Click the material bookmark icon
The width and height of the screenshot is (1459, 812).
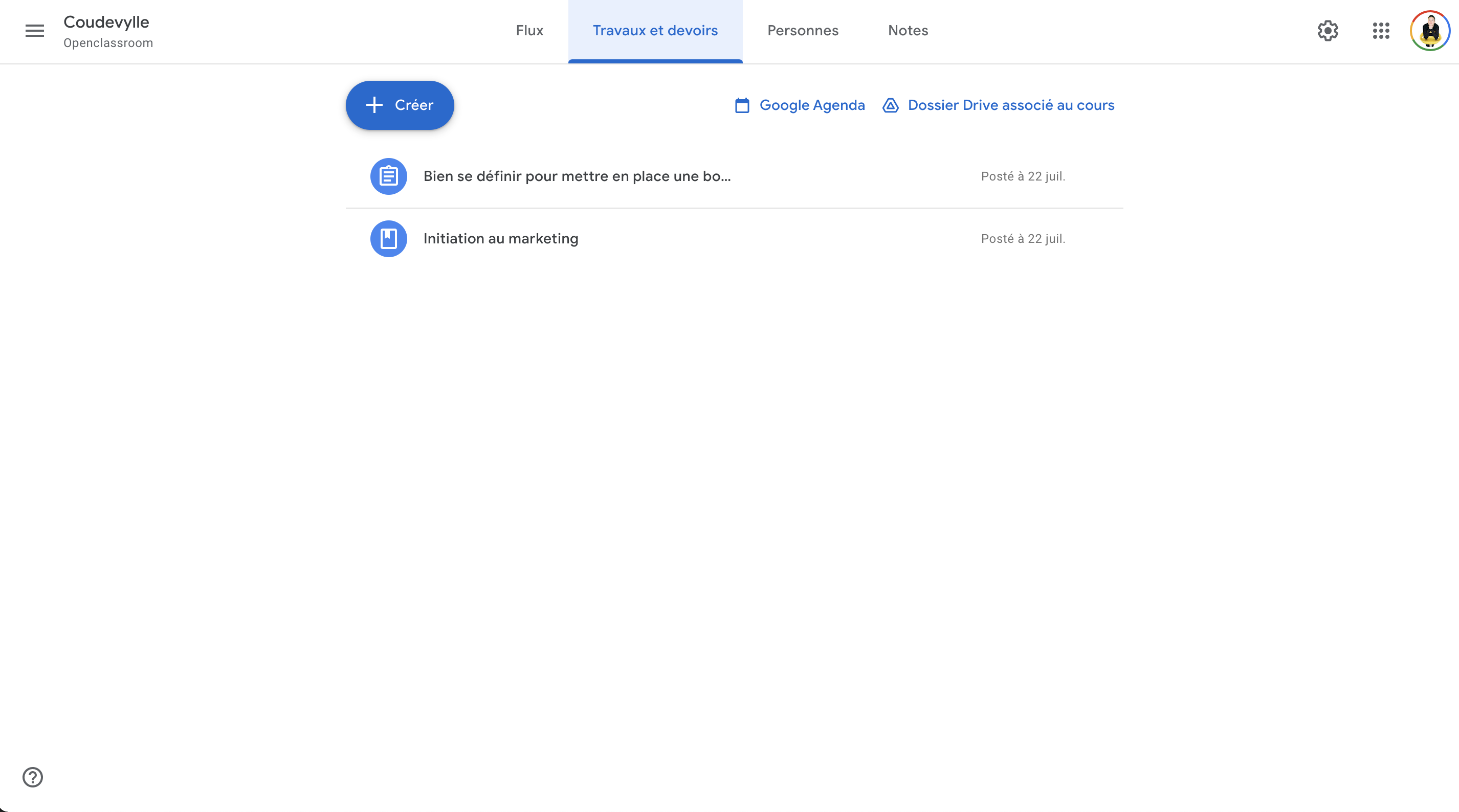389,238
